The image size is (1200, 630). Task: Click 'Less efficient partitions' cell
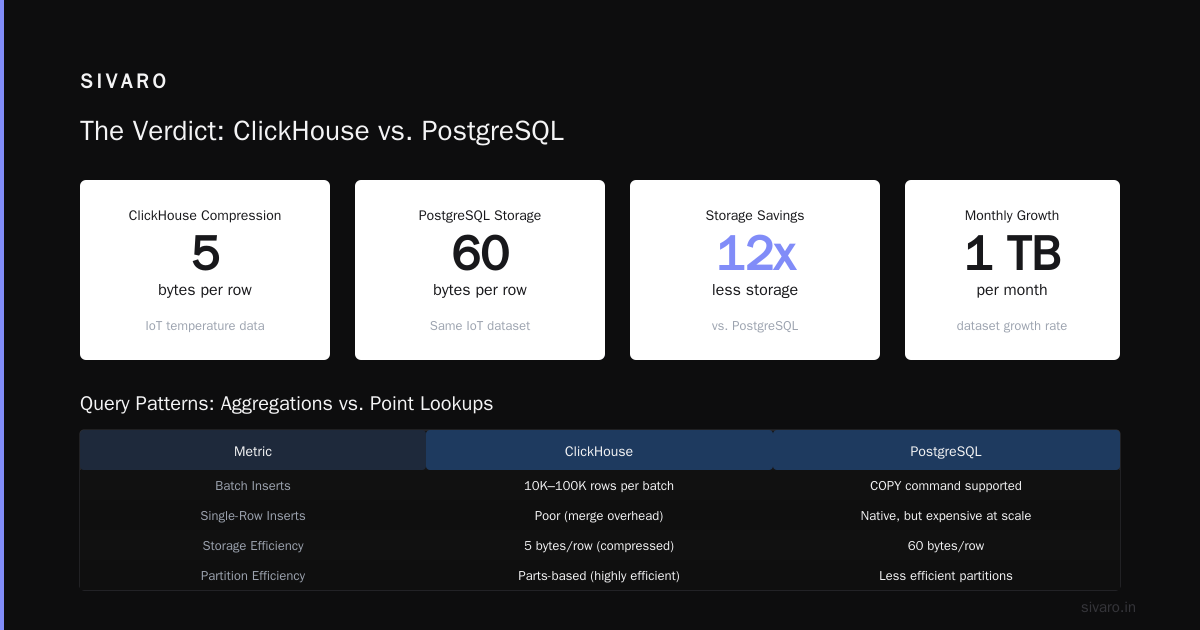tap(946, 576)
